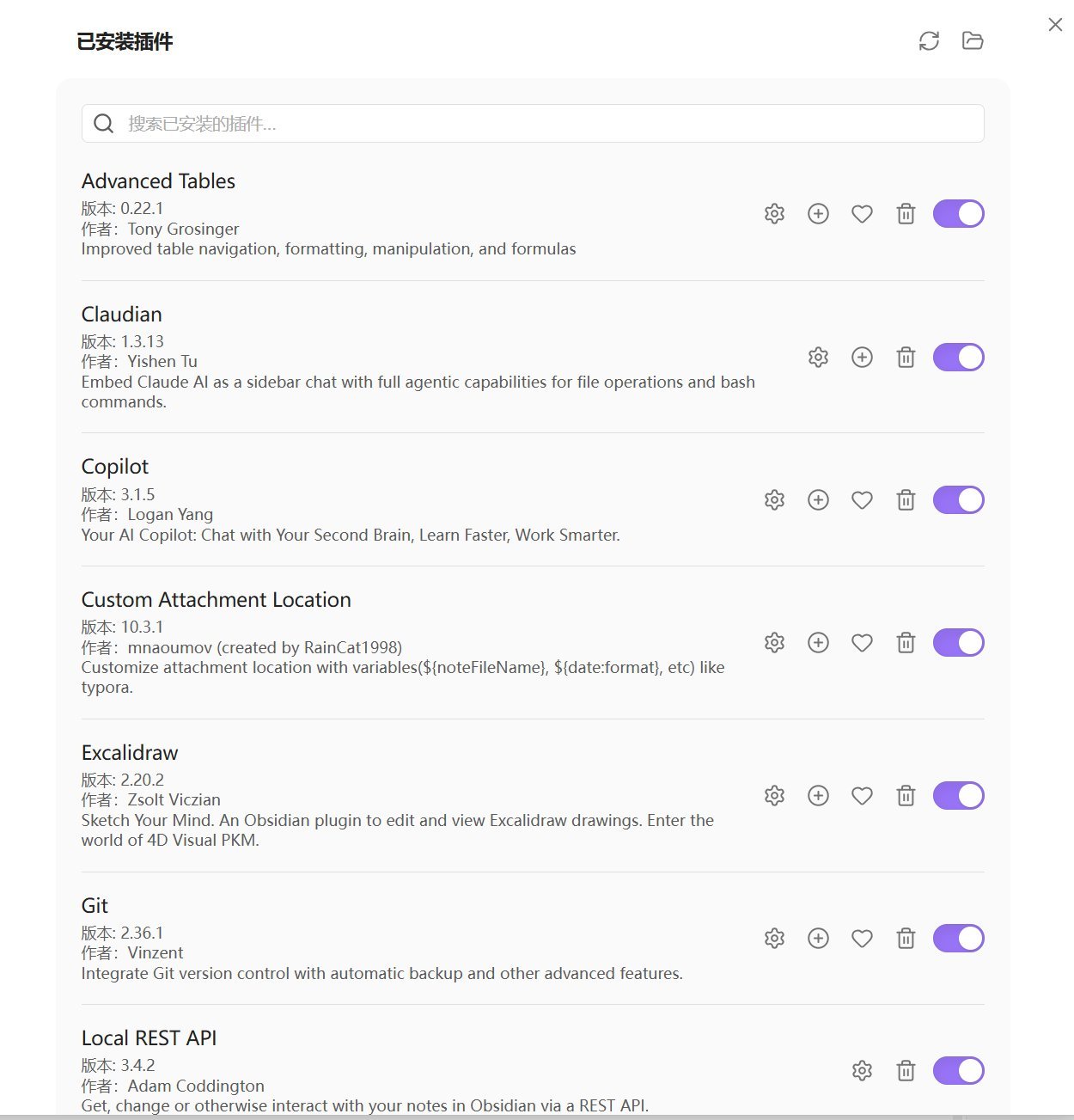Click Claudian hotkey plus icon
The image size is (1074, 1120).
tap(862, 357)
